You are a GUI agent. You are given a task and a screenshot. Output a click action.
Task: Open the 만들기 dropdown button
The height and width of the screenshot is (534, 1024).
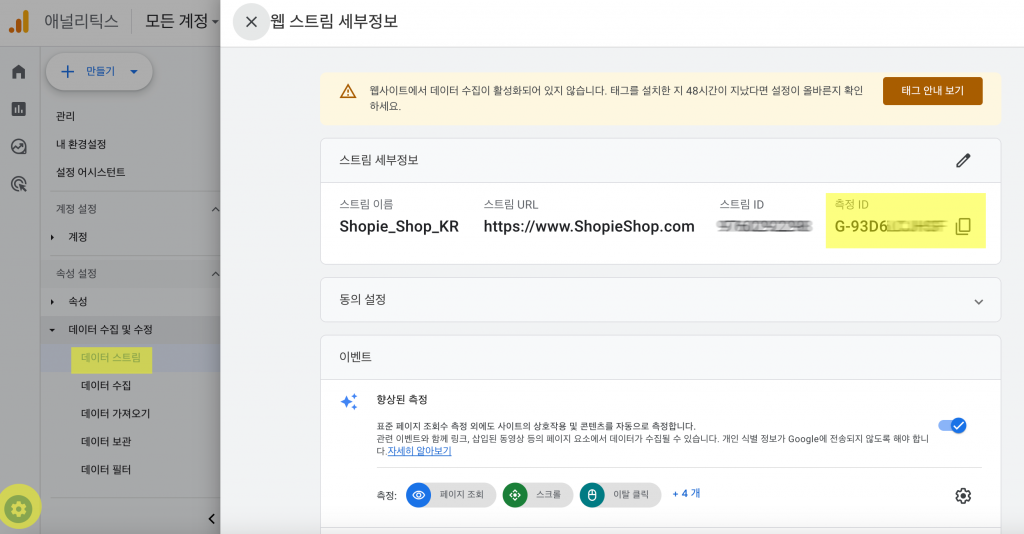pyautogui.click(x=99, y=72)
